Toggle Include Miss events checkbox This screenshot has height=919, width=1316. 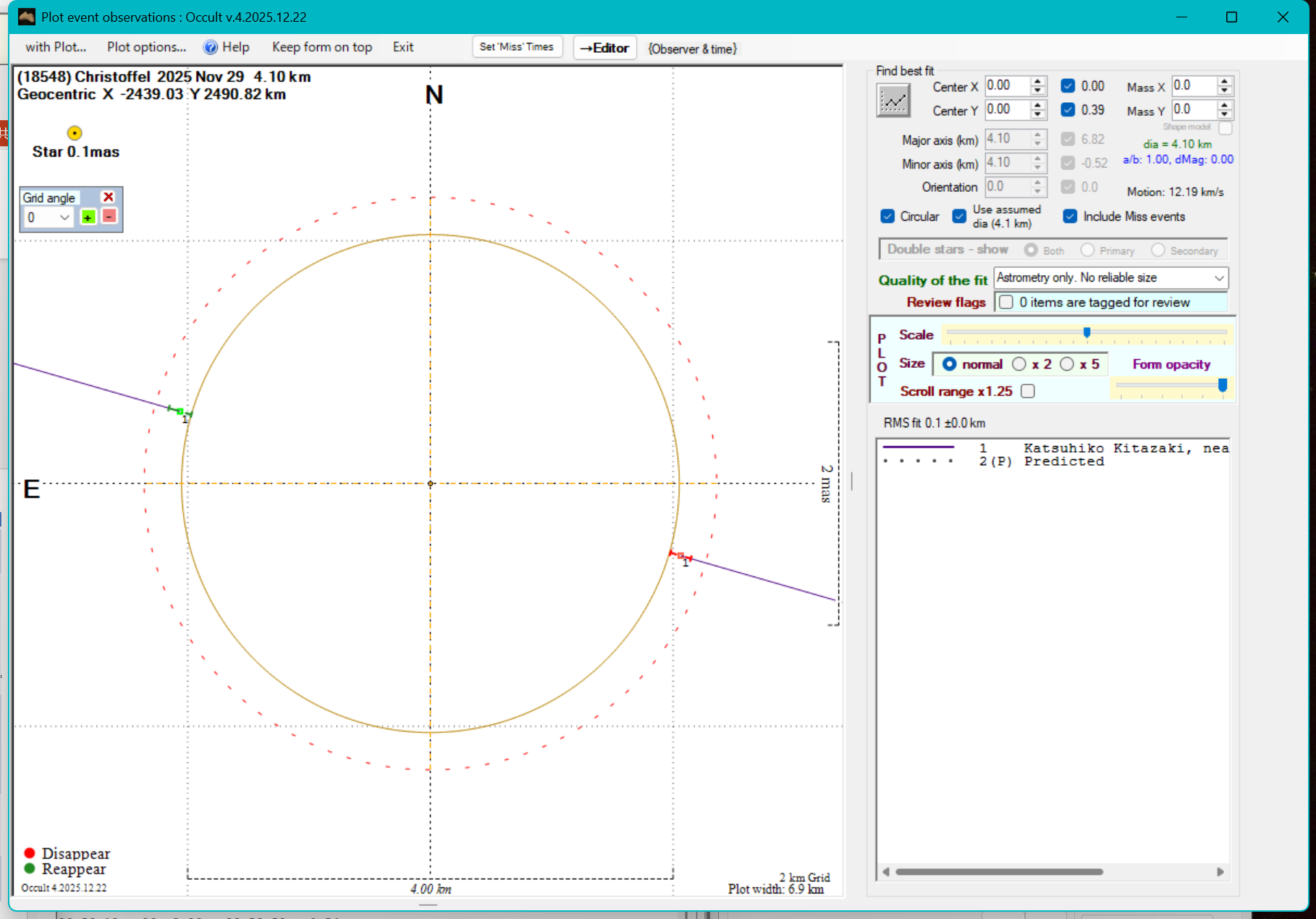tap(1070, 217)
